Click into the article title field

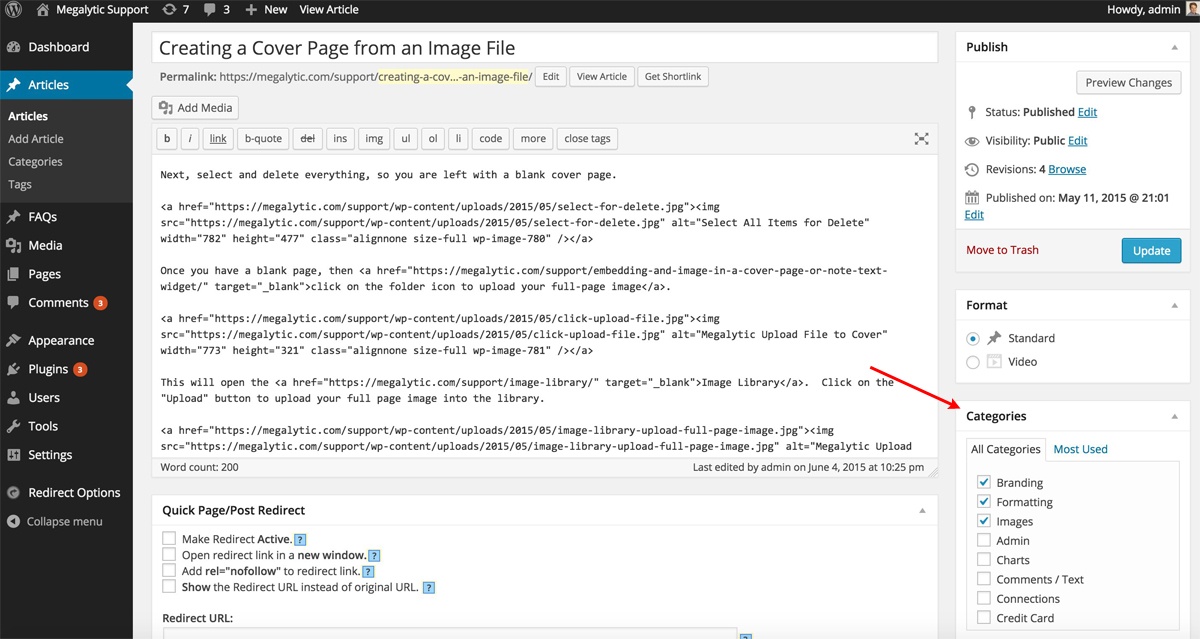tap(544, 47)
